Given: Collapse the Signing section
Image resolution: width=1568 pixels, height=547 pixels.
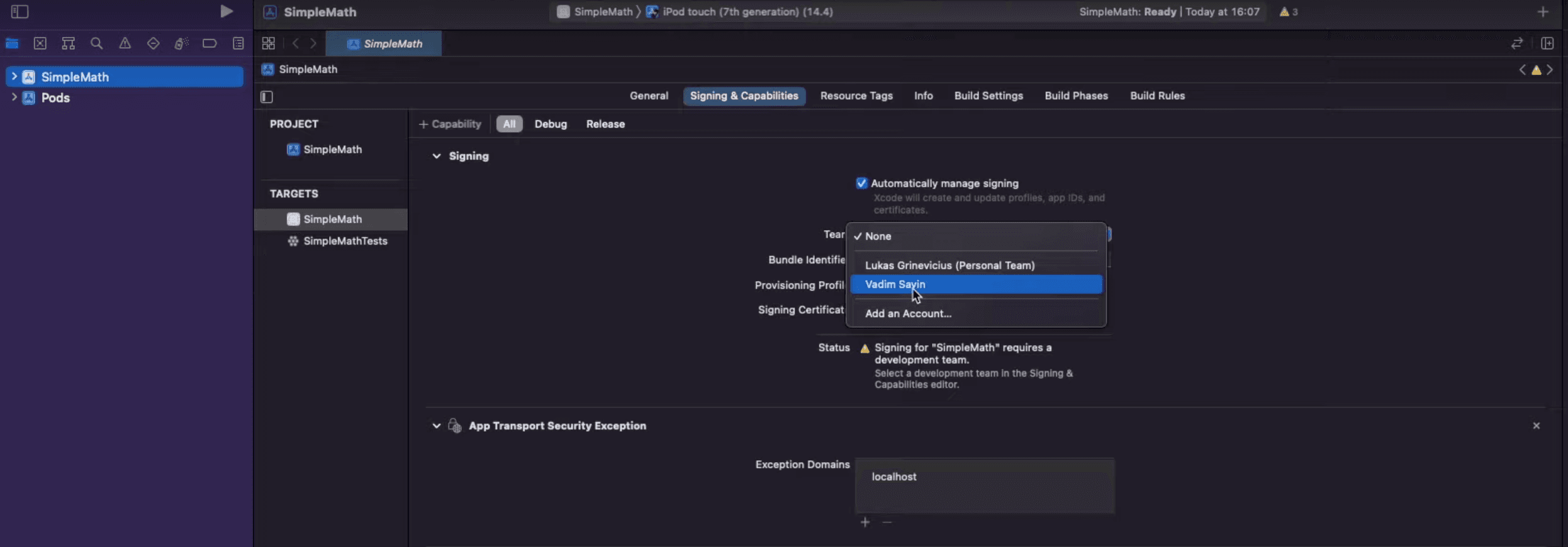Looking at the screenshot, I should (436, 156).
